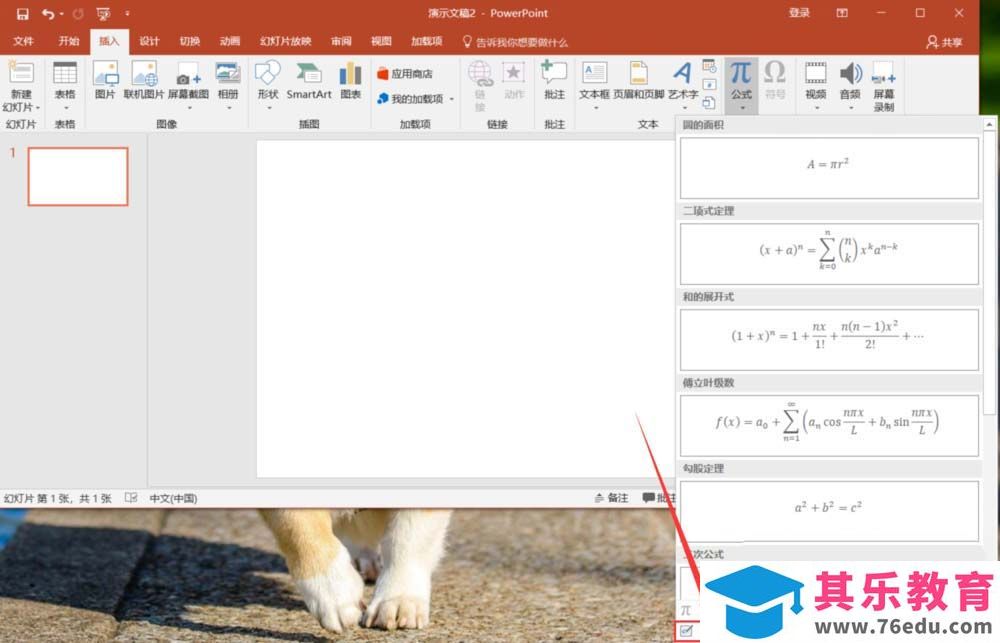Expand the Undo history dropdown arrow
Image resolution: width=1000 pixels, height=643 pixels.
coord(62,13)
